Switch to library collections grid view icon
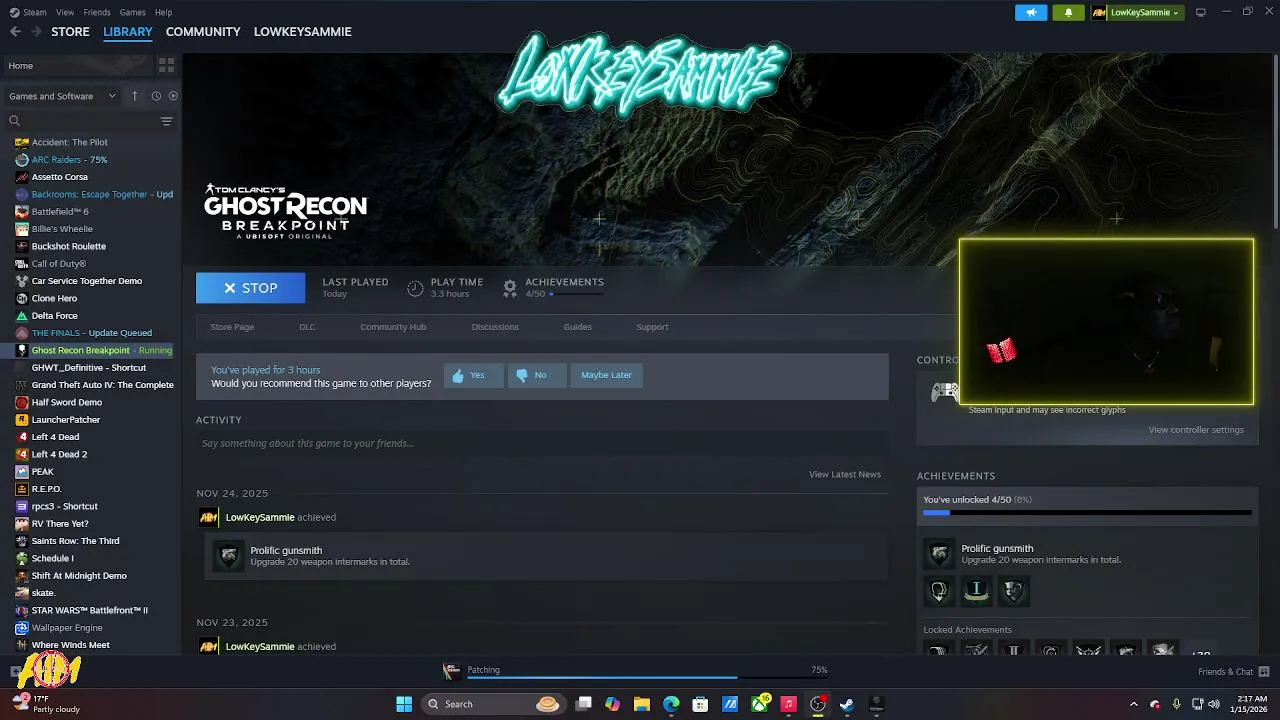 coord(166,65)
